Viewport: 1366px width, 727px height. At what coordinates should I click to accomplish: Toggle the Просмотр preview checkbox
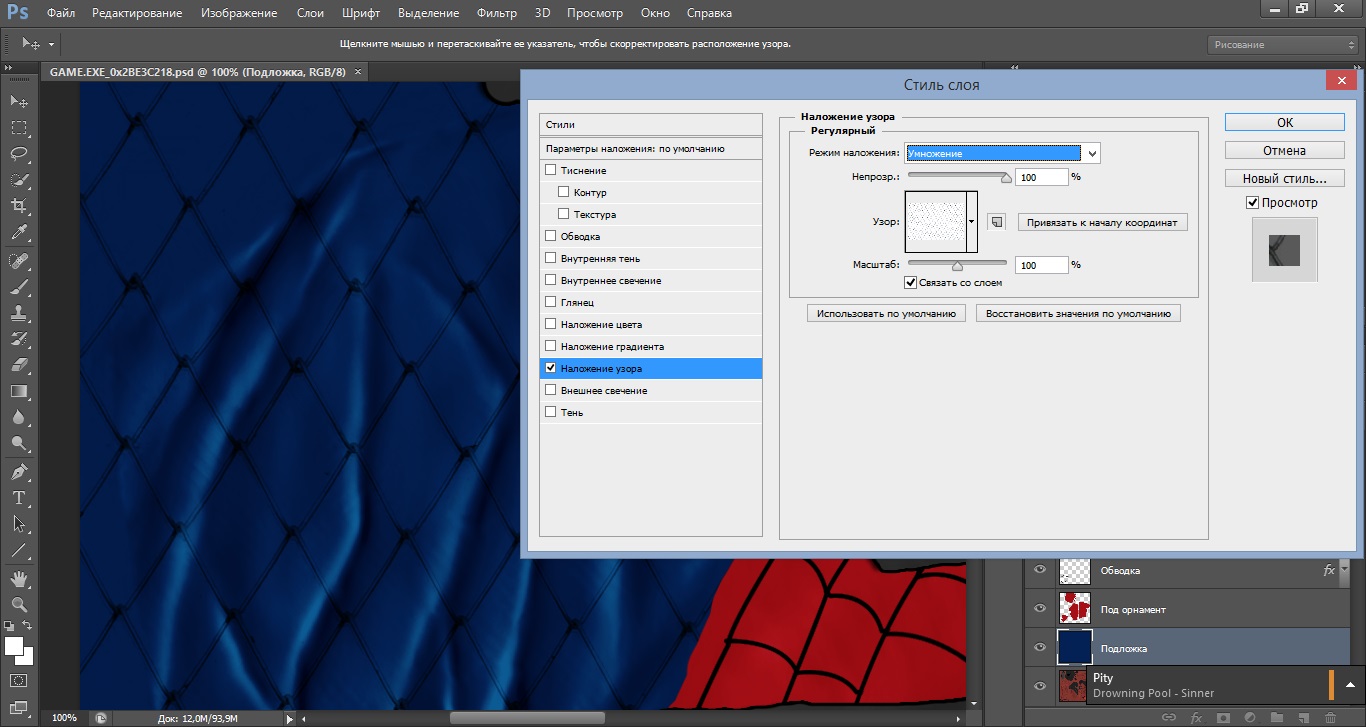1253,203
